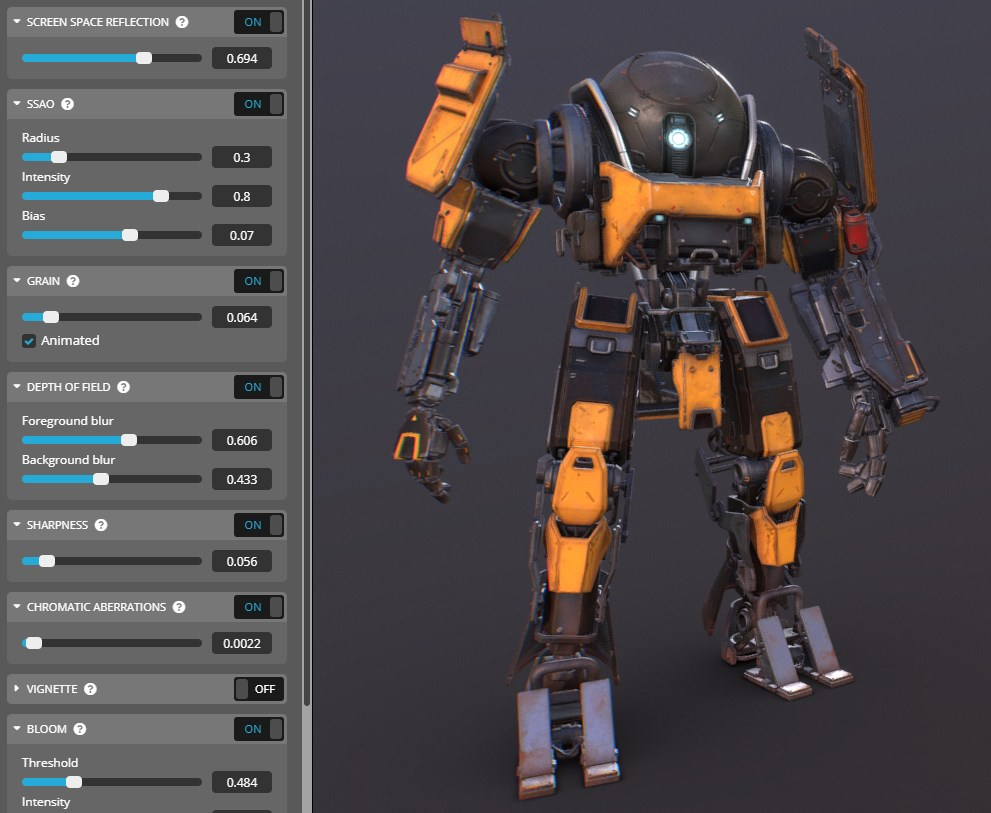Click the Grain help icon
The height and width of the screenshot is (813, 991).
pos(73,281)
